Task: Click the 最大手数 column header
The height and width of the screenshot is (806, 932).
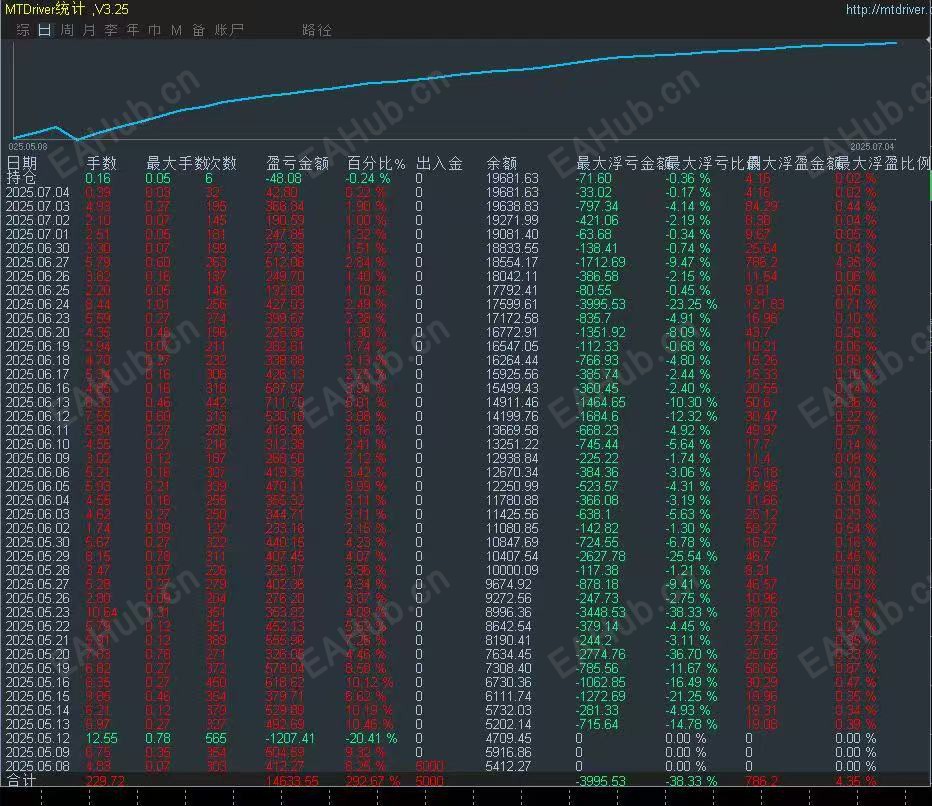Action: click(x=177, y=163)
